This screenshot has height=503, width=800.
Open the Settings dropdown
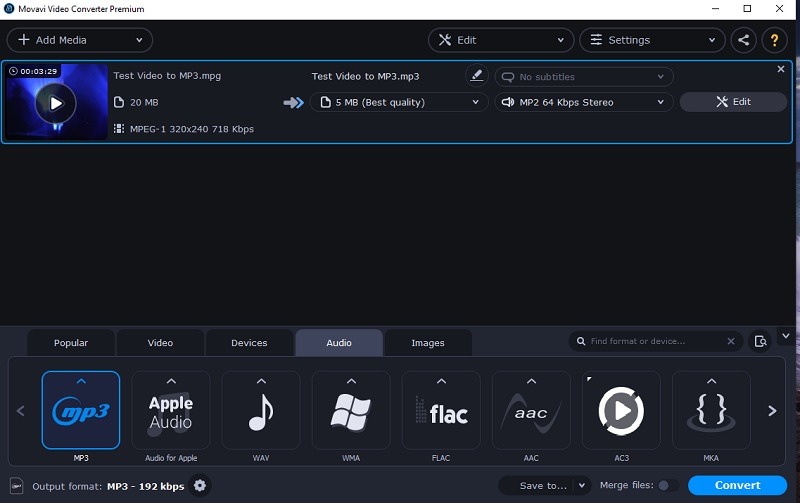[652, 40]
